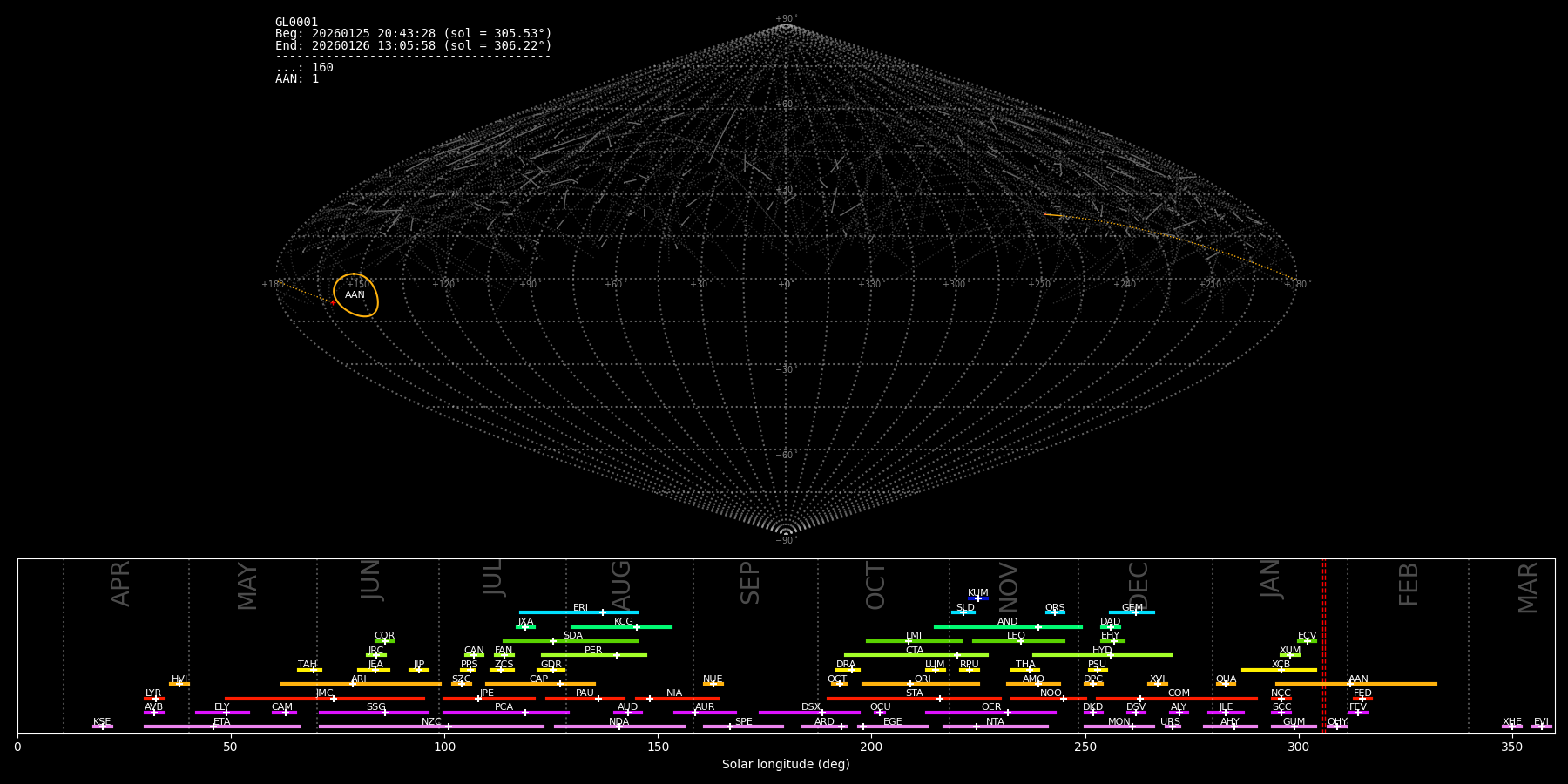Select the NZC shower label
1568x784 pixels.
431,722
